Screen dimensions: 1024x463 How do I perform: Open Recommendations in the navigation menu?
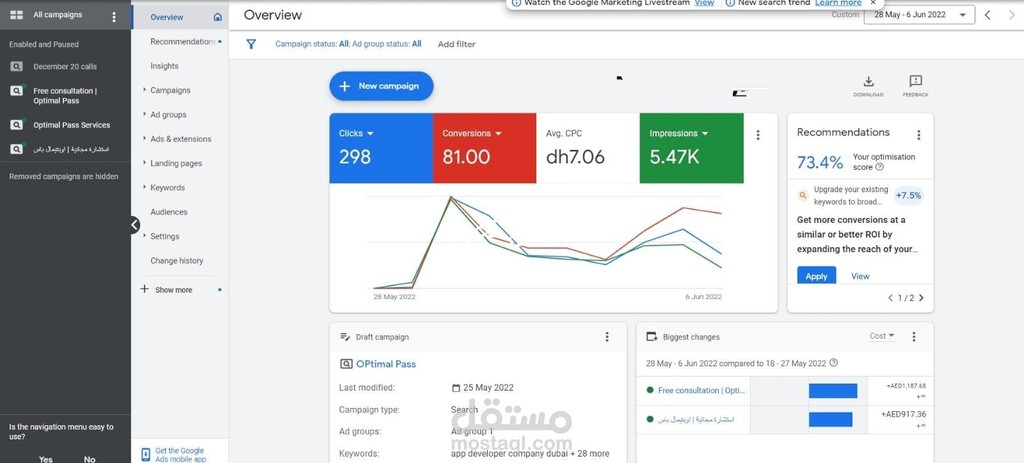[x=182, y=42]
